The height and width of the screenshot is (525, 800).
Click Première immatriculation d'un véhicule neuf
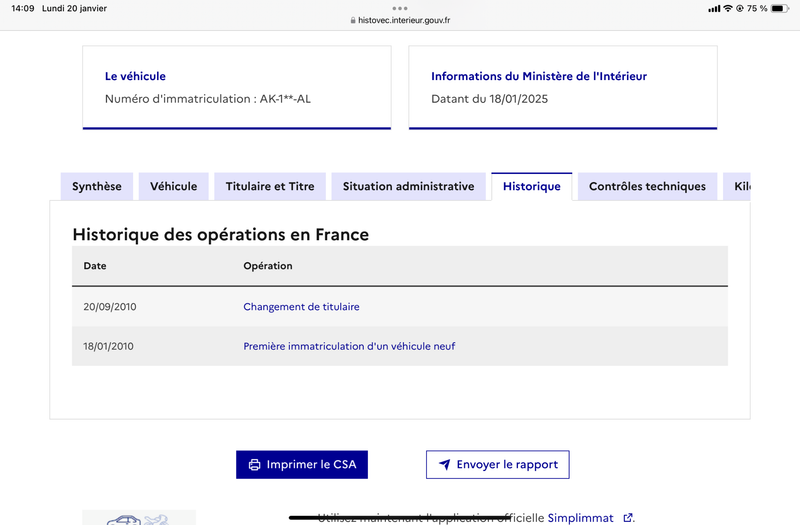click(349, 346)
